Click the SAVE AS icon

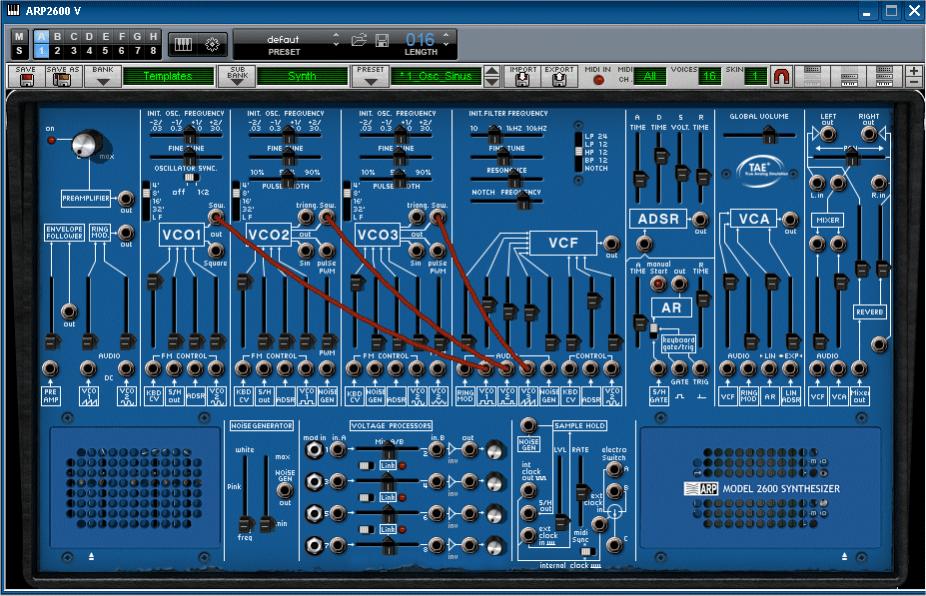(62, 80)
